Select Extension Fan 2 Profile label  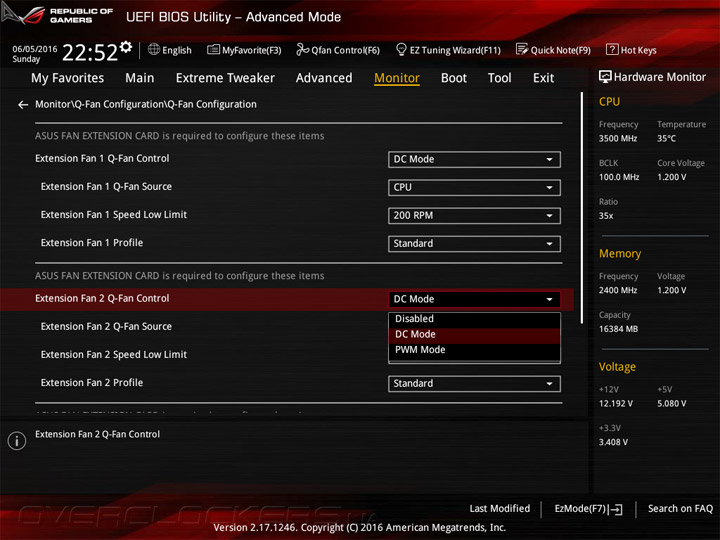pyautogui.click(x=91, y=383)
